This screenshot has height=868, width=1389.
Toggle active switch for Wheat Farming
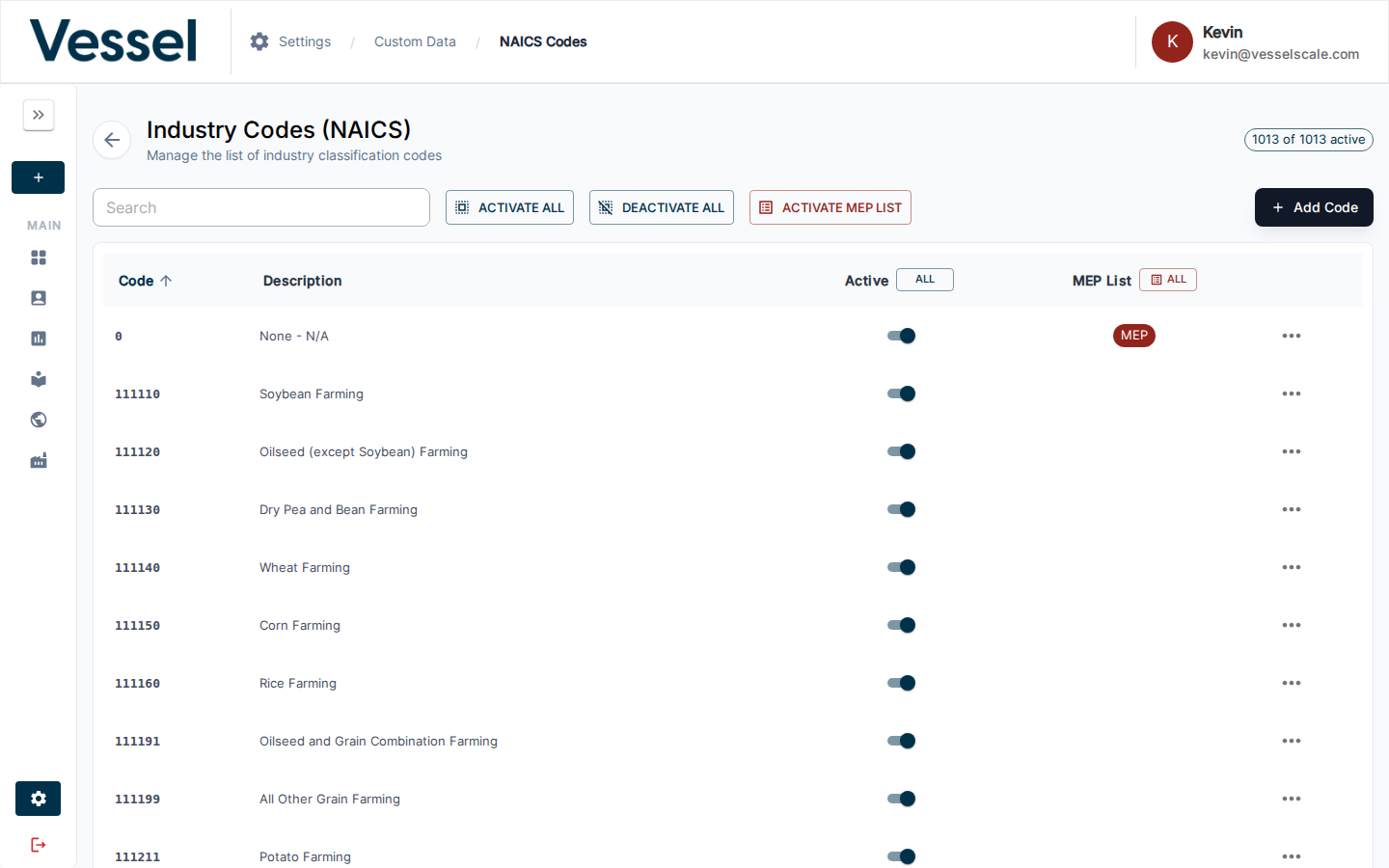pyautogui.click(x=901, y=567)
